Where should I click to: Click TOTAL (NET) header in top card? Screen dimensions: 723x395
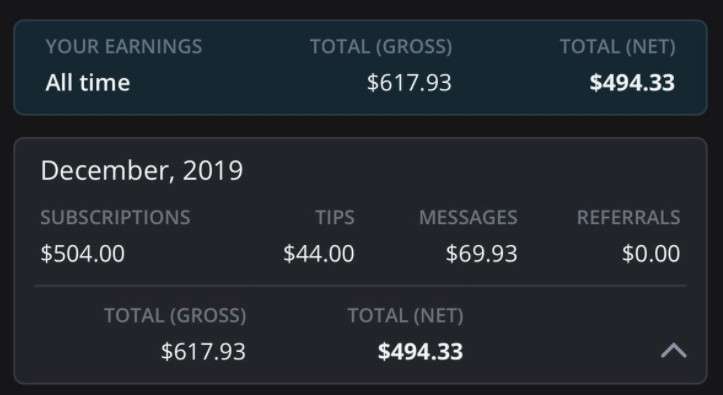click(617, 47)
